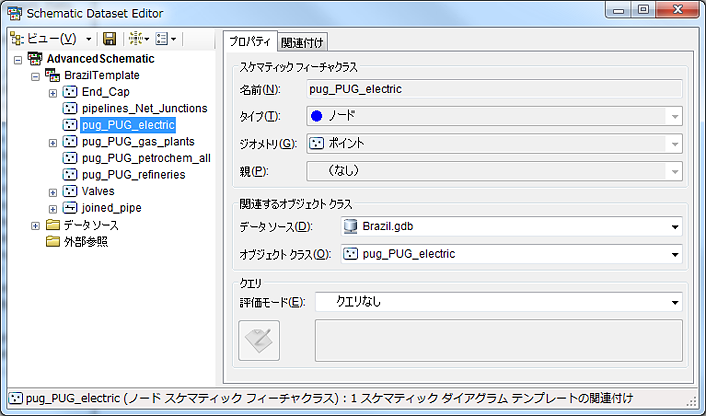Image resolution: width=706 pixels, height=416 pixels.
Task: Collapse the AdvancedSchematic root node
Action: coord(18,59)
